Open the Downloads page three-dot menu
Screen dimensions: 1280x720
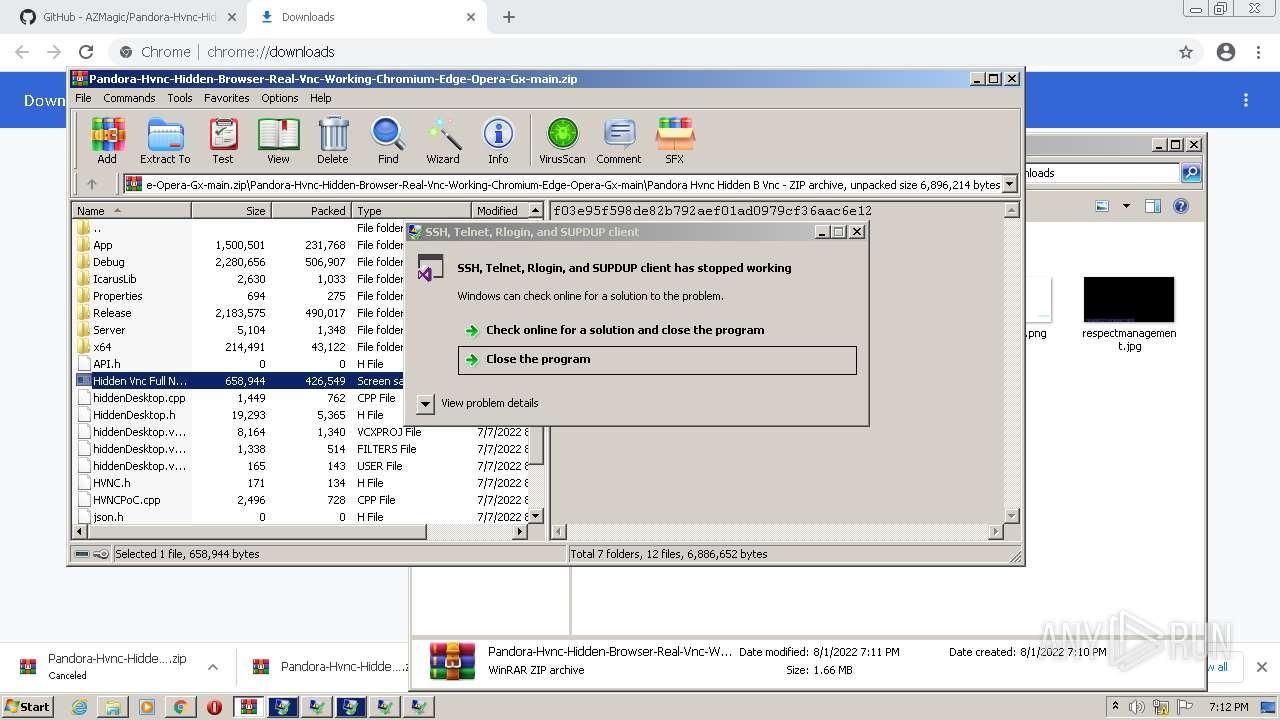[x=1246, y=100]
